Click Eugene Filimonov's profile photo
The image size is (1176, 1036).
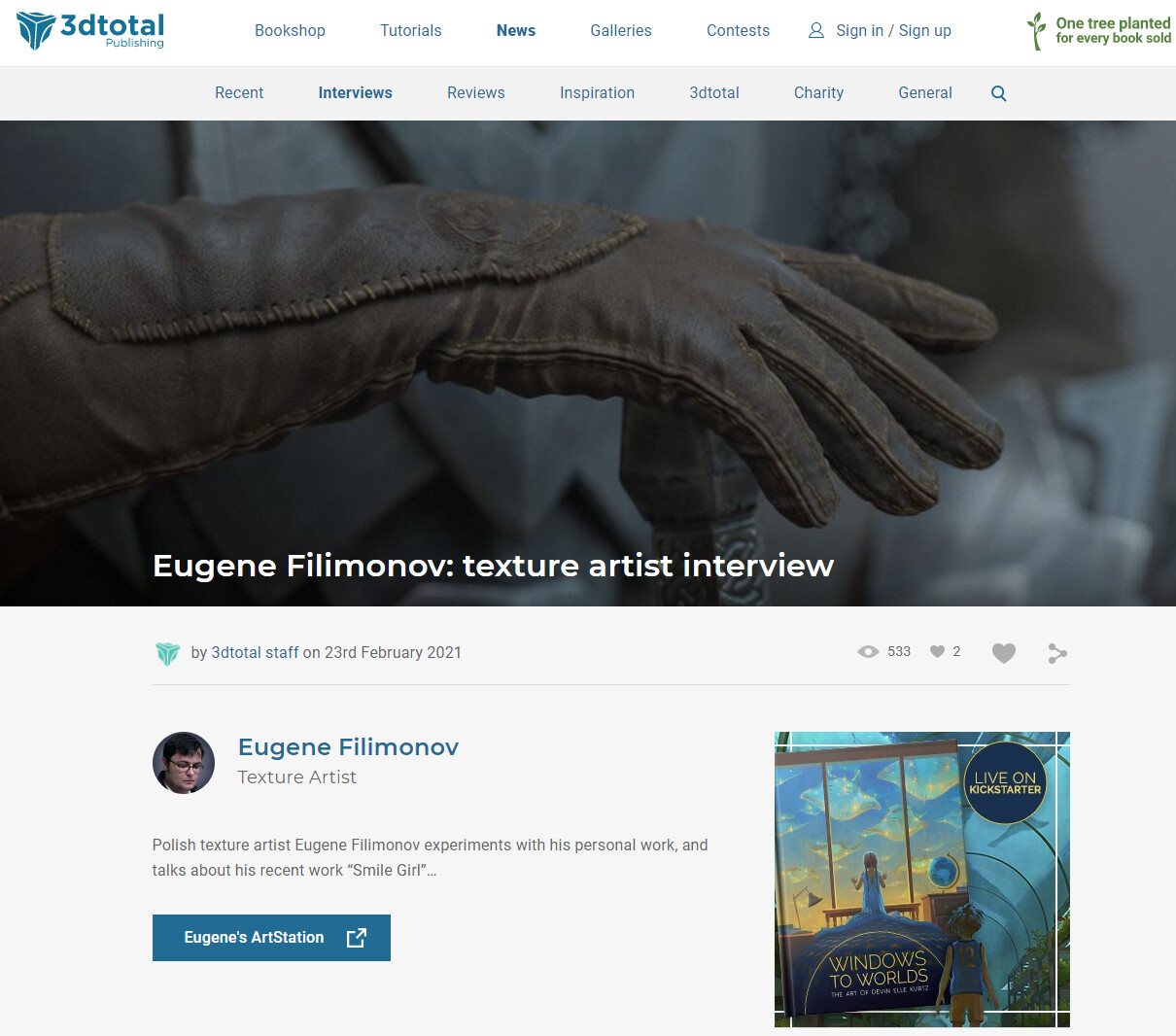184,763
